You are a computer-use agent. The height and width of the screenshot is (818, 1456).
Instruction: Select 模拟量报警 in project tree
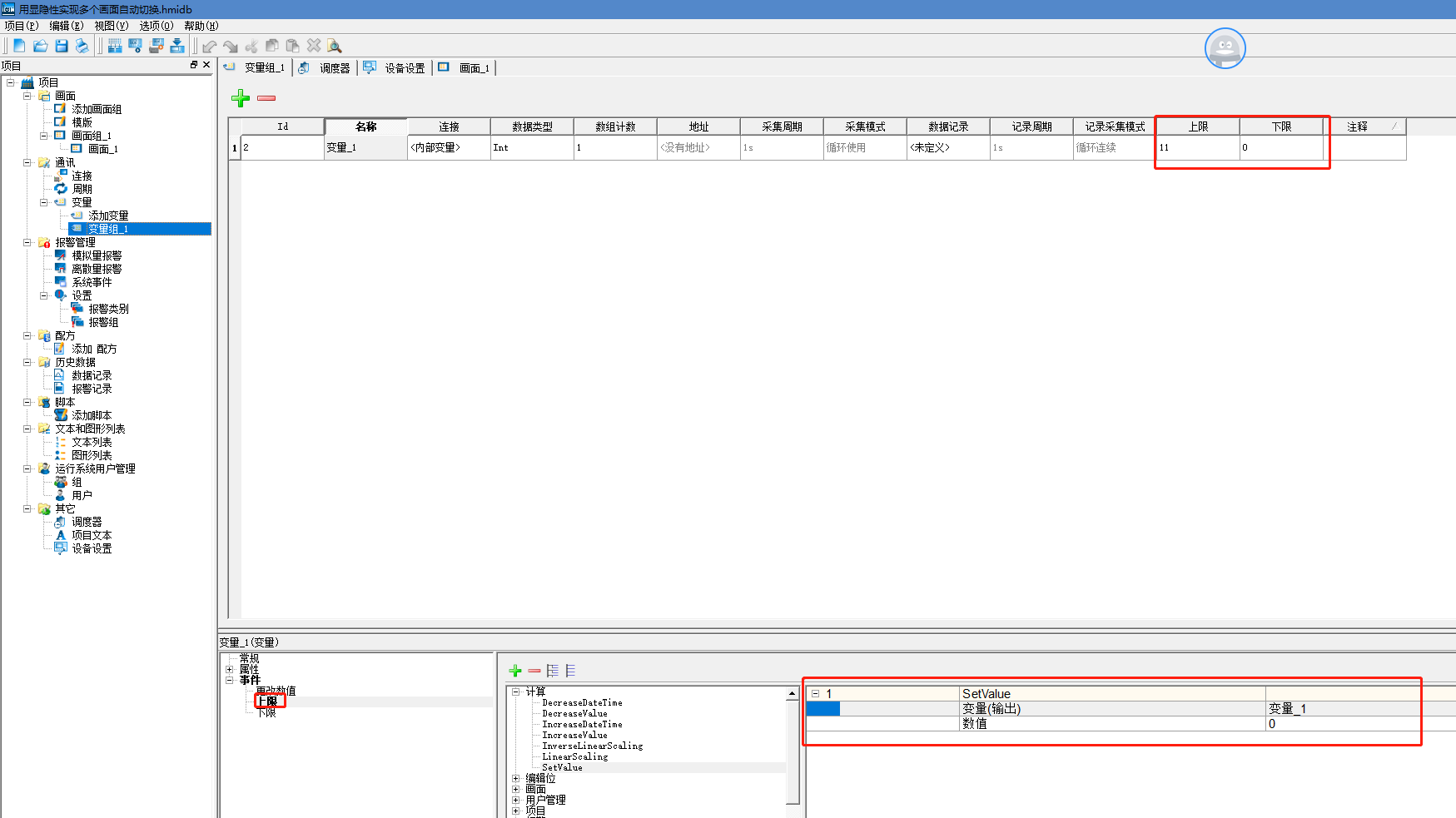coord(96,255)
